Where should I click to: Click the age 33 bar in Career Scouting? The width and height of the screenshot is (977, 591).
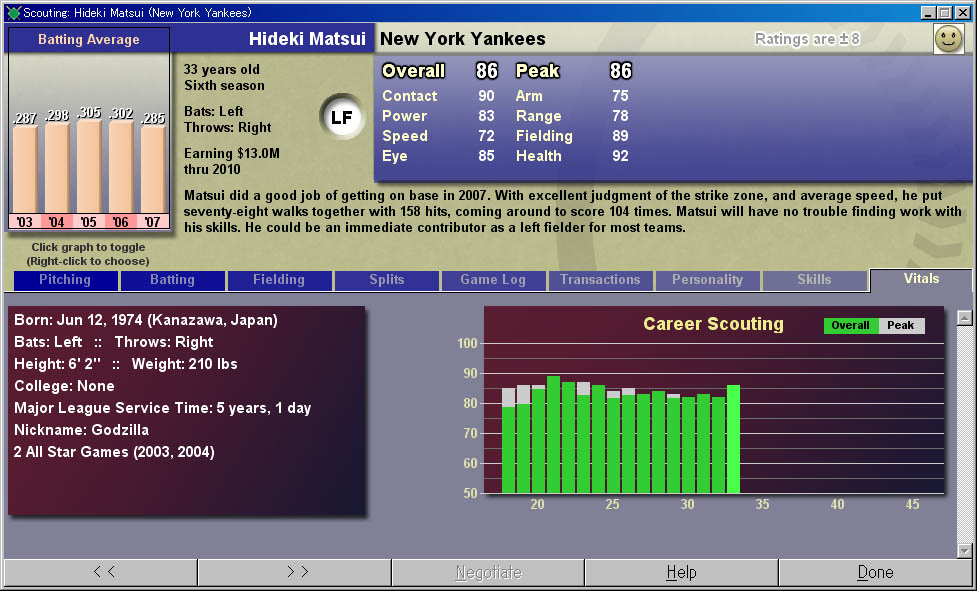click(x=733, y=439)
